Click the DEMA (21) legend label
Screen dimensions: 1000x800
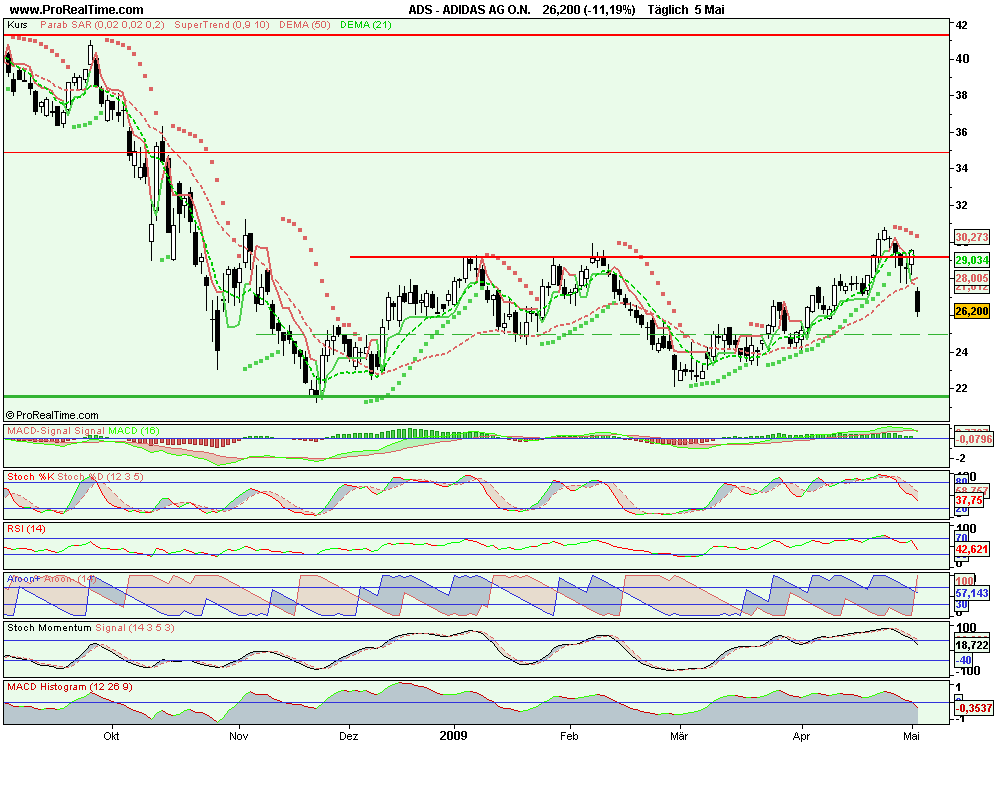pos(366,23)
